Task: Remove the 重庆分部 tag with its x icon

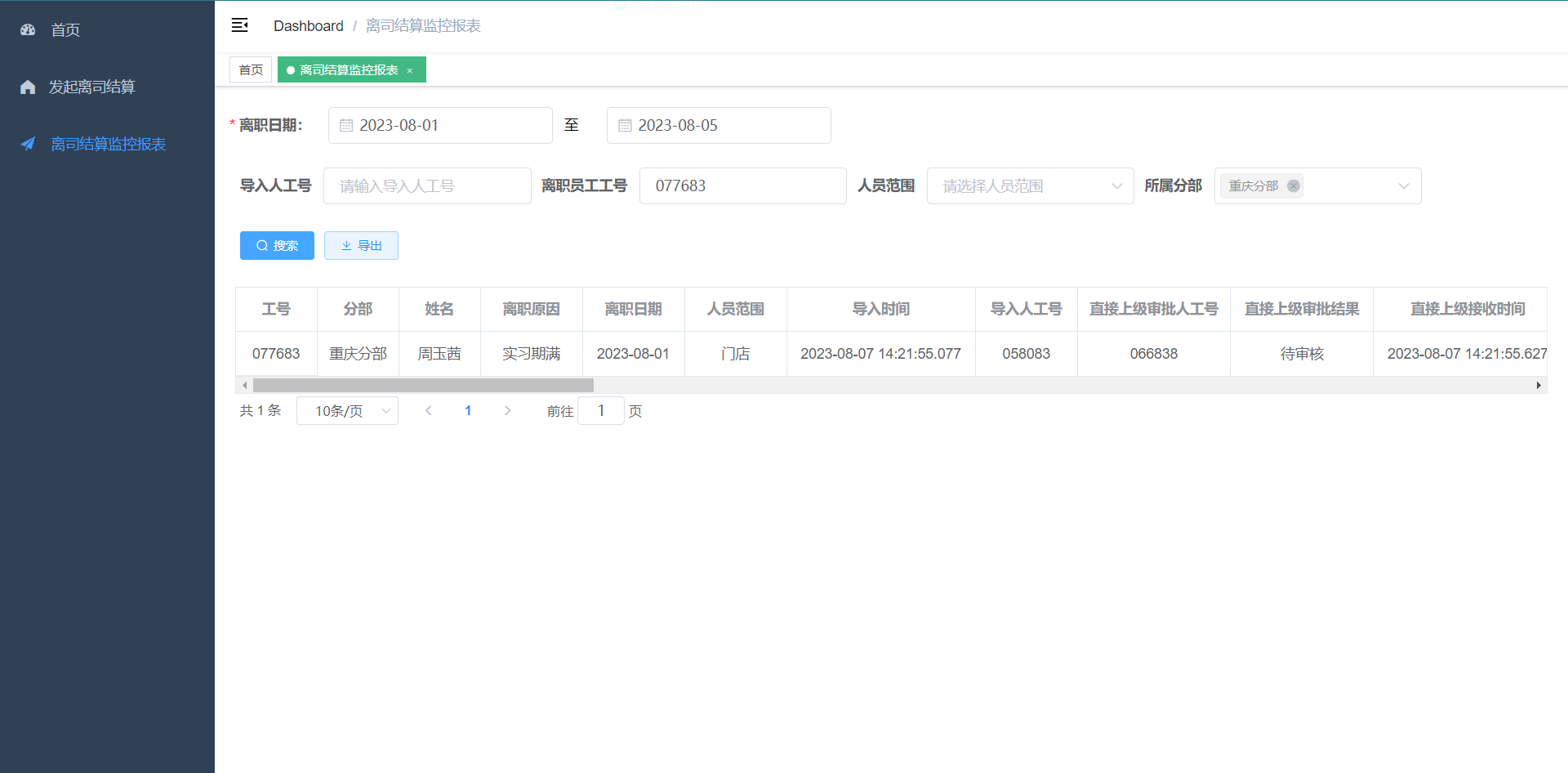Action: pyautogui.click(x=1294, y=185)
